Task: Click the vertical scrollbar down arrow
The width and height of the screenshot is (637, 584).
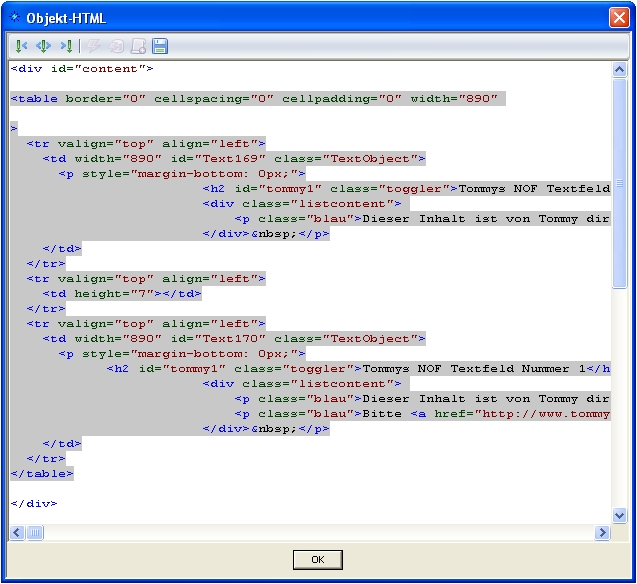Action: point(619,515)
